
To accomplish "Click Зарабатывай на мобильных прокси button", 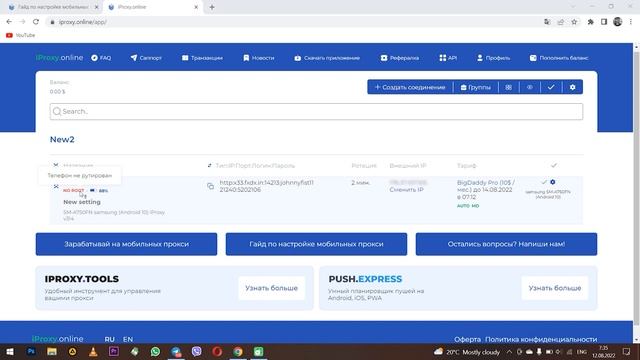I will (127, 244).
